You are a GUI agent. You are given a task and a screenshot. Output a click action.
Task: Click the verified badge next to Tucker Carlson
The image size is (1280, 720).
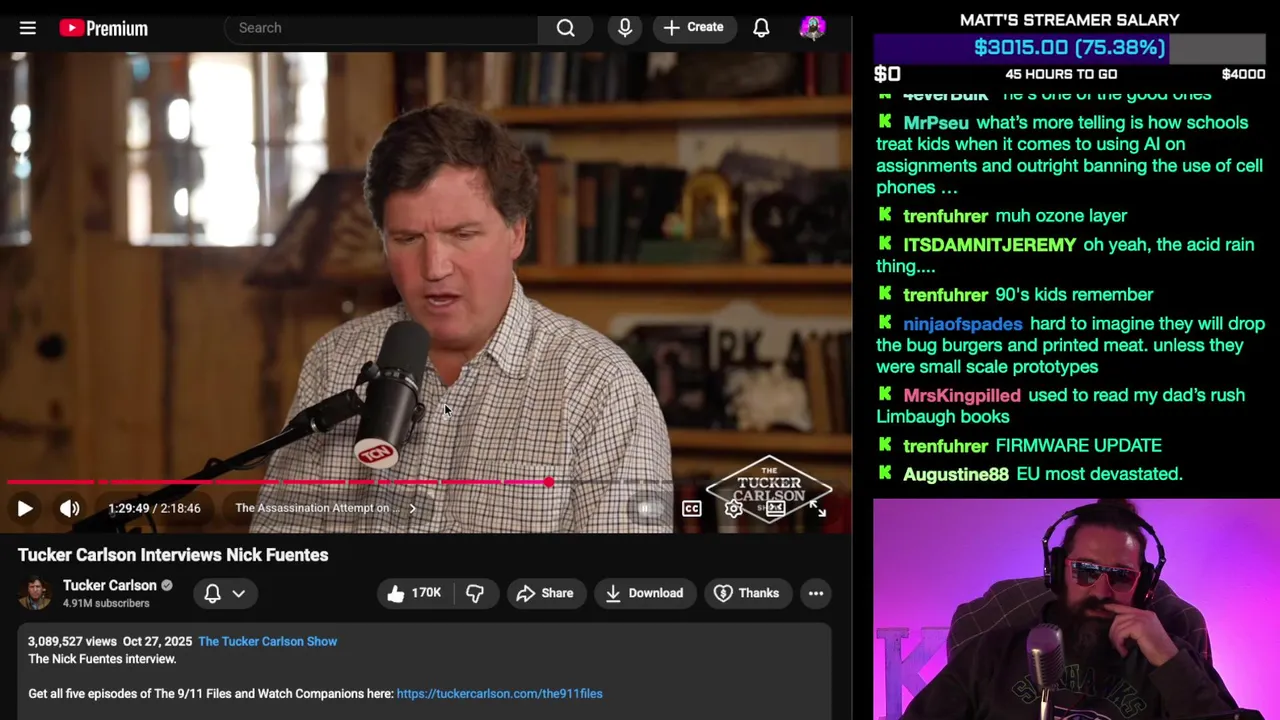[167, 586]
